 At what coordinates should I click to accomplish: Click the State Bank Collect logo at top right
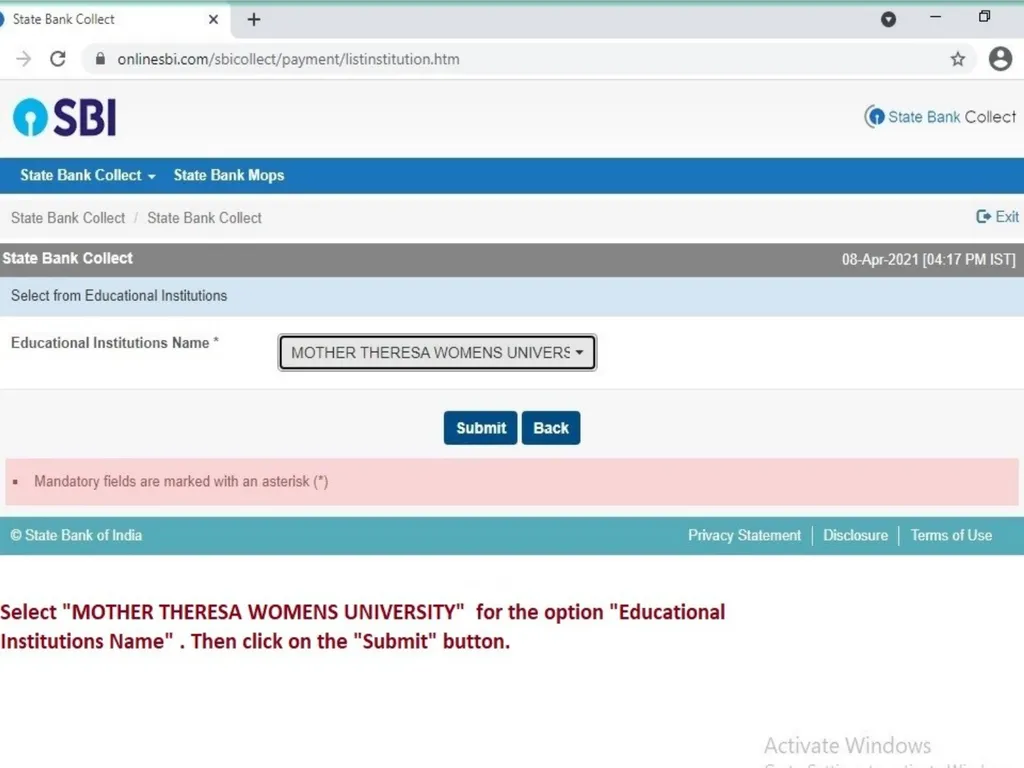point(940,117)
